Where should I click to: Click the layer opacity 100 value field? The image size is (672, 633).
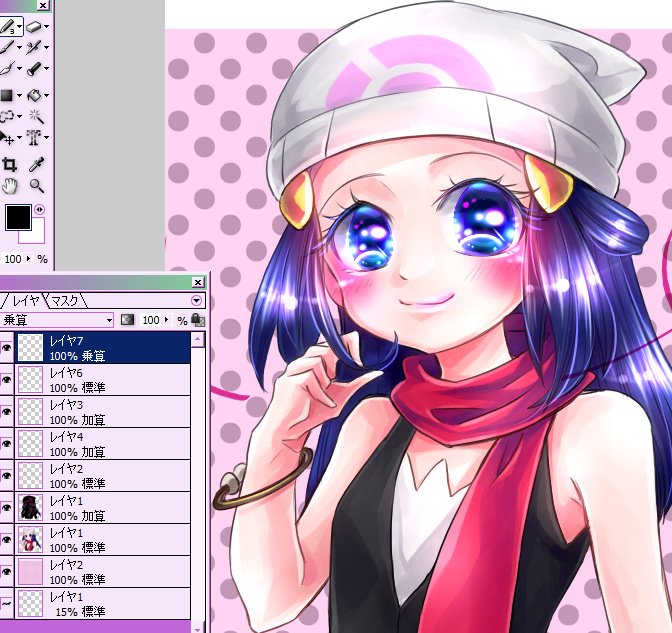point(151,320)
